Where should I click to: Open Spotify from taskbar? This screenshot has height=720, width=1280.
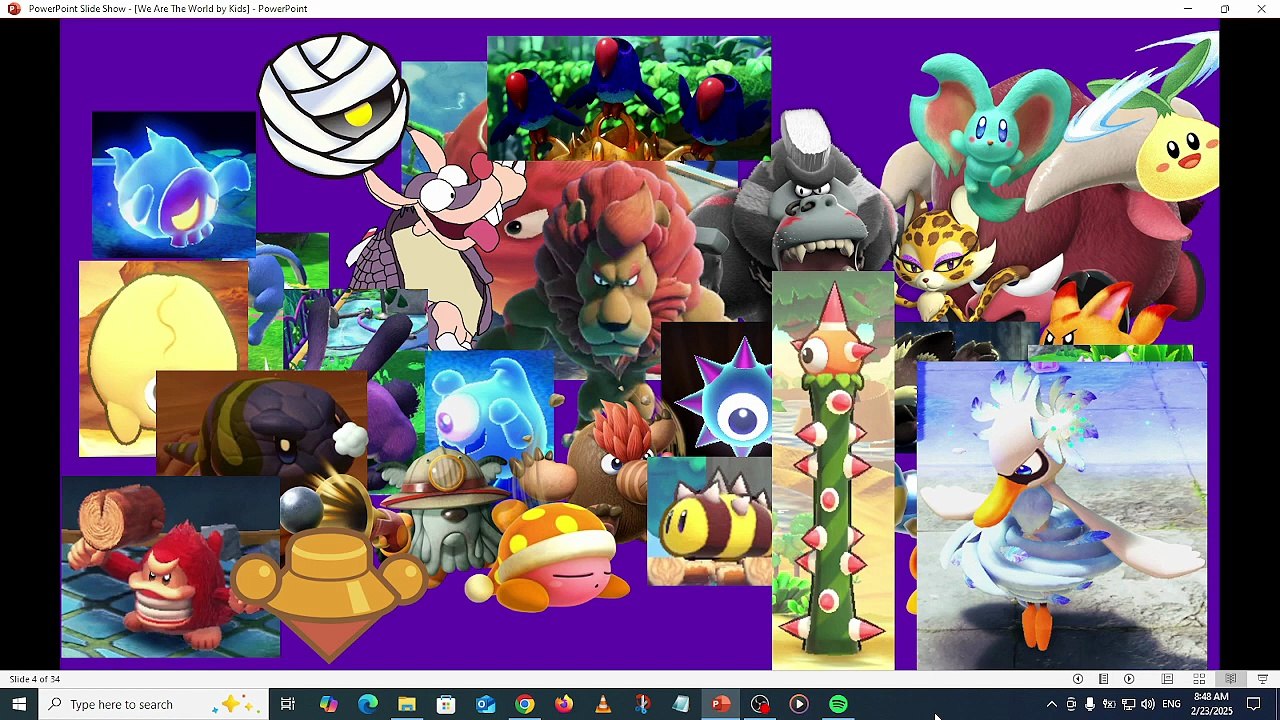(x=838, y=704)
